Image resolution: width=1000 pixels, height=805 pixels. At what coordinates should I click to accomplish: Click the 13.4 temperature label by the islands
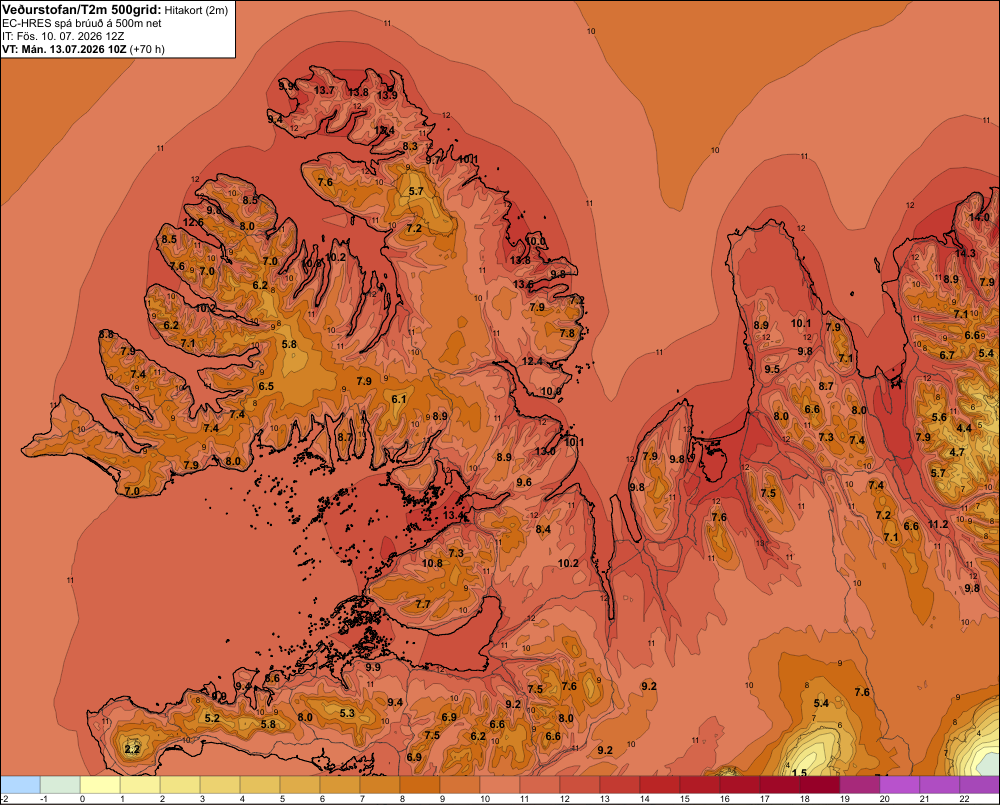(x=453, y=515)
